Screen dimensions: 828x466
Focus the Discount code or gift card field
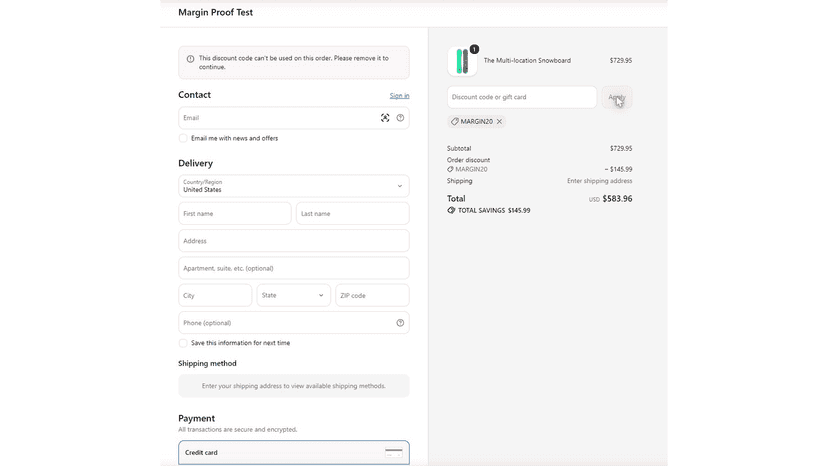coord(522,97)
